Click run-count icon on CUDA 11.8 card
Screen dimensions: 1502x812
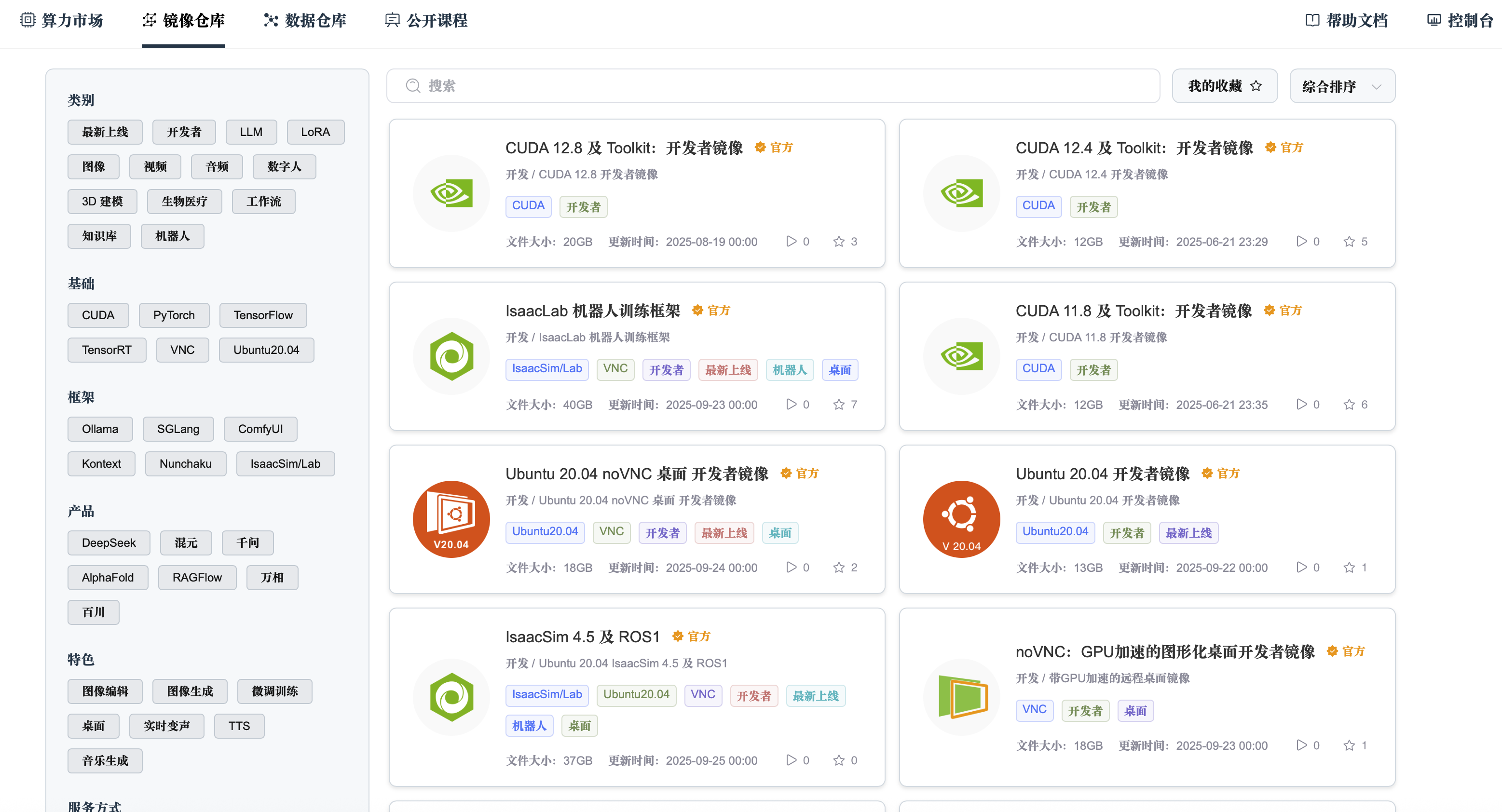(1301, 405)
